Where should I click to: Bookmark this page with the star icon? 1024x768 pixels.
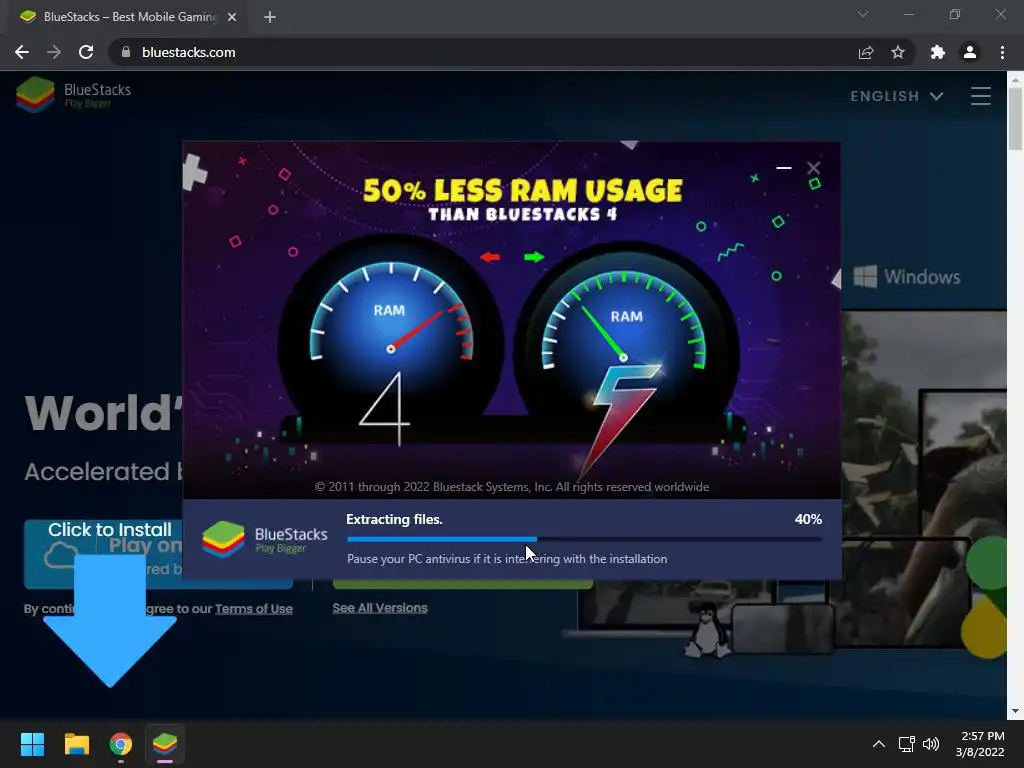tap(898, 52)
